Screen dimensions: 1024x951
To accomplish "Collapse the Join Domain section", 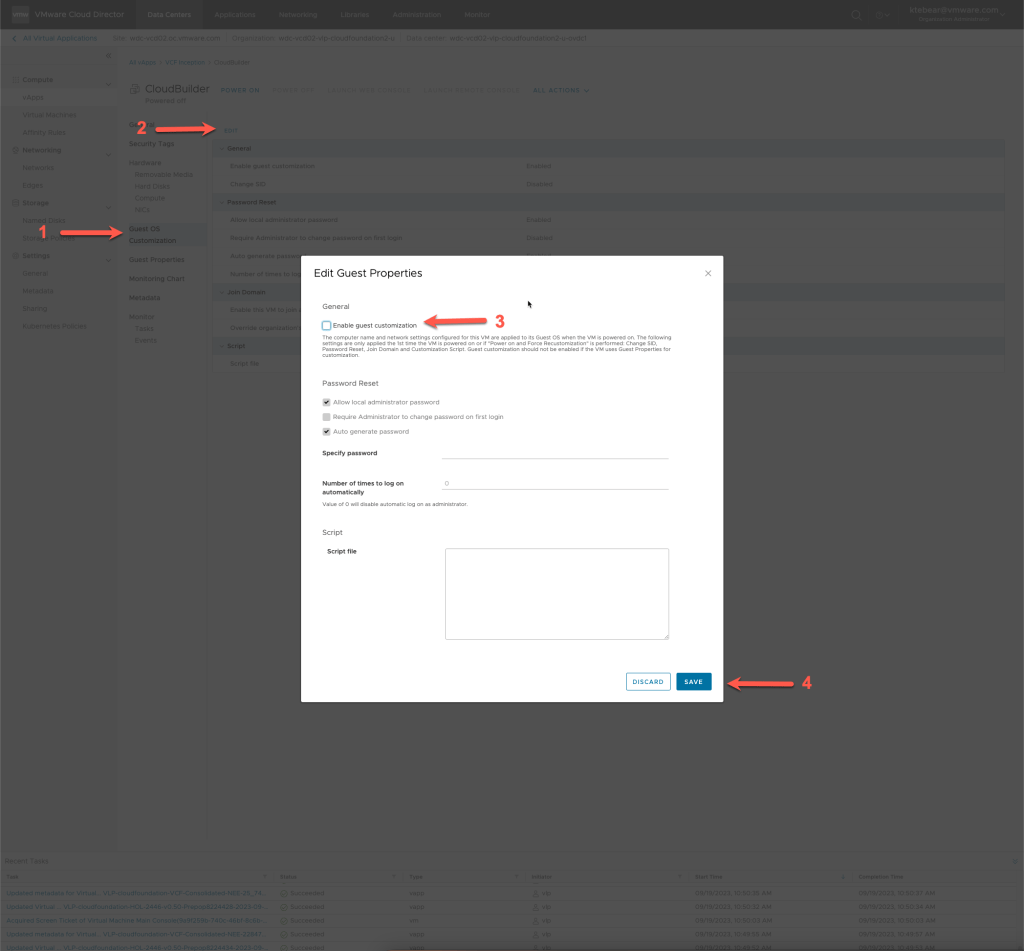I will point(222,293).
